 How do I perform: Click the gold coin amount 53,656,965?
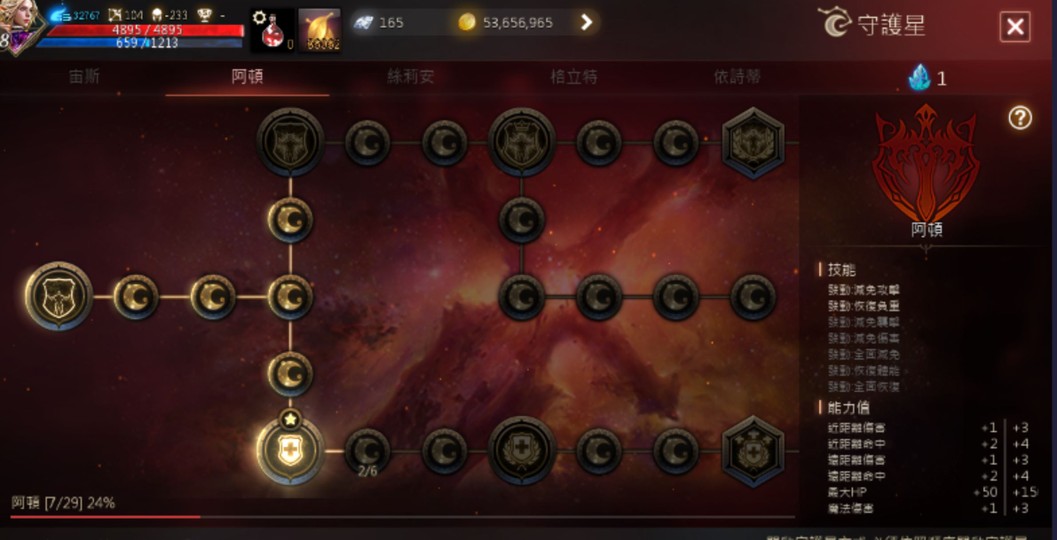pos(518,22)
